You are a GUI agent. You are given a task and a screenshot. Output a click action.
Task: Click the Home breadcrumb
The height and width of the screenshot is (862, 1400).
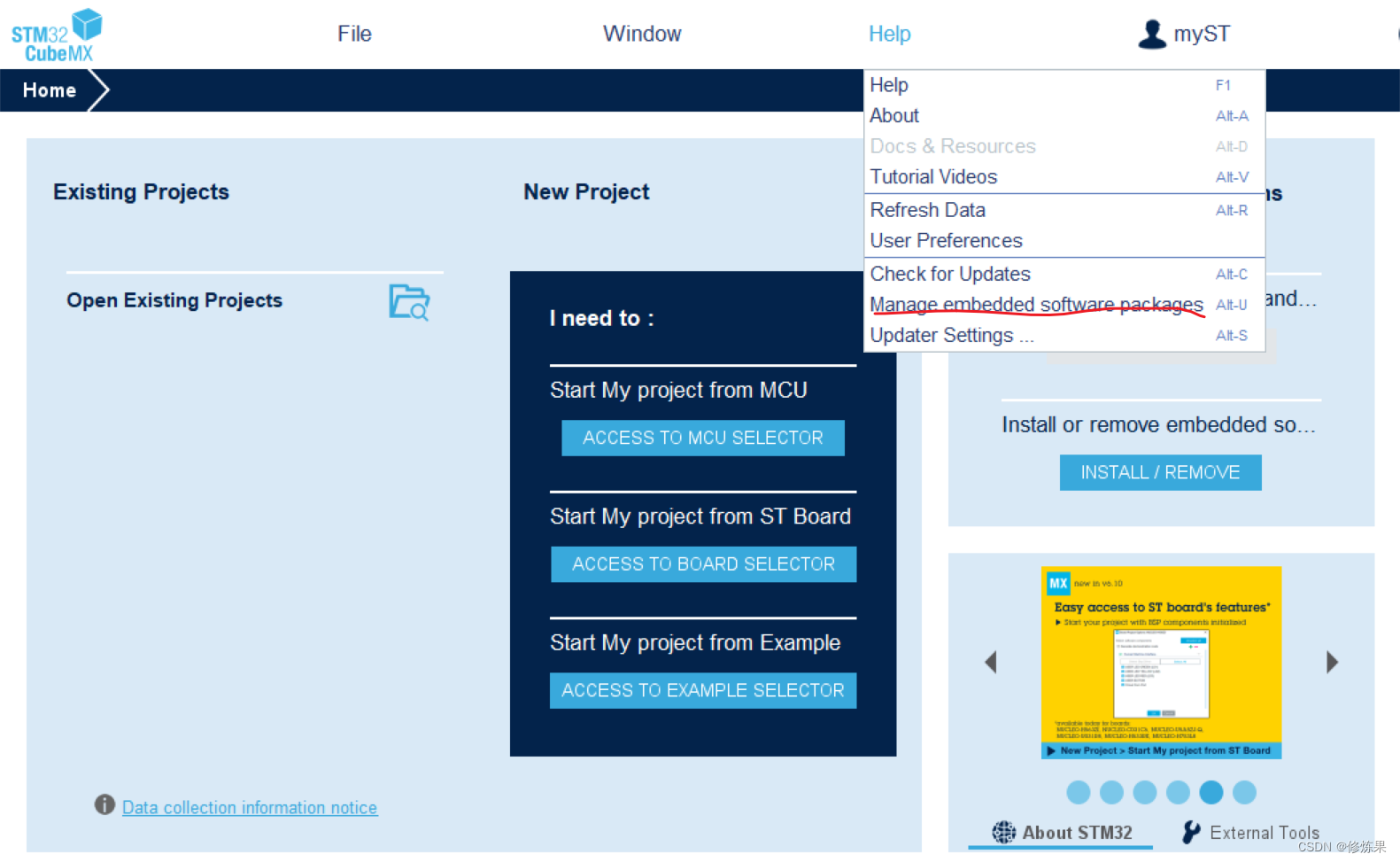coord(50,90)
